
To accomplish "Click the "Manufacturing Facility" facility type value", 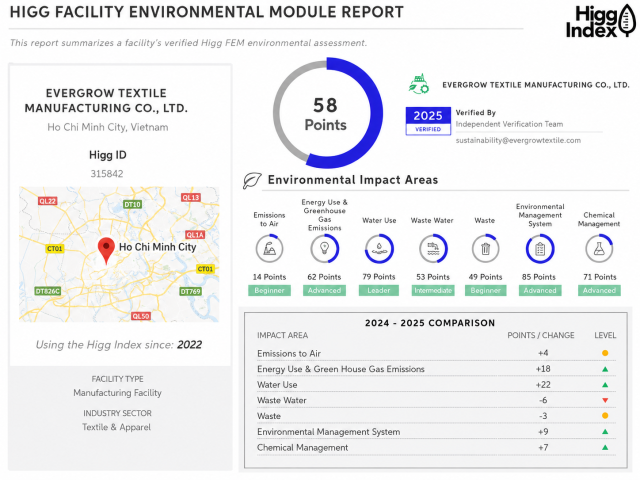I will 118,393.
